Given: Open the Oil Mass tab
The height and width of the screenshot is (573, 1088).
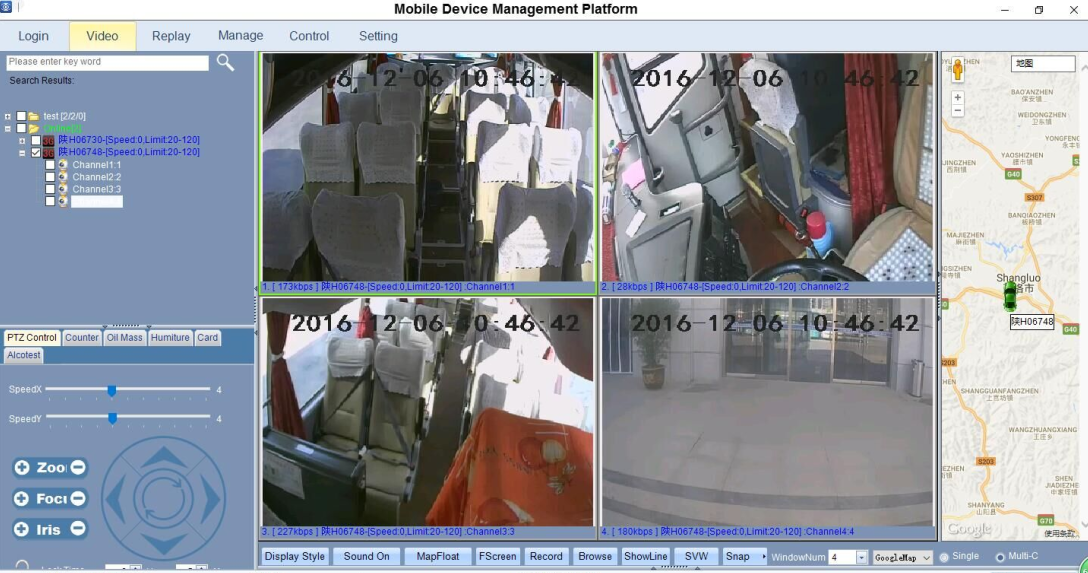Looking at the screenshot, I should pos(125,338).
